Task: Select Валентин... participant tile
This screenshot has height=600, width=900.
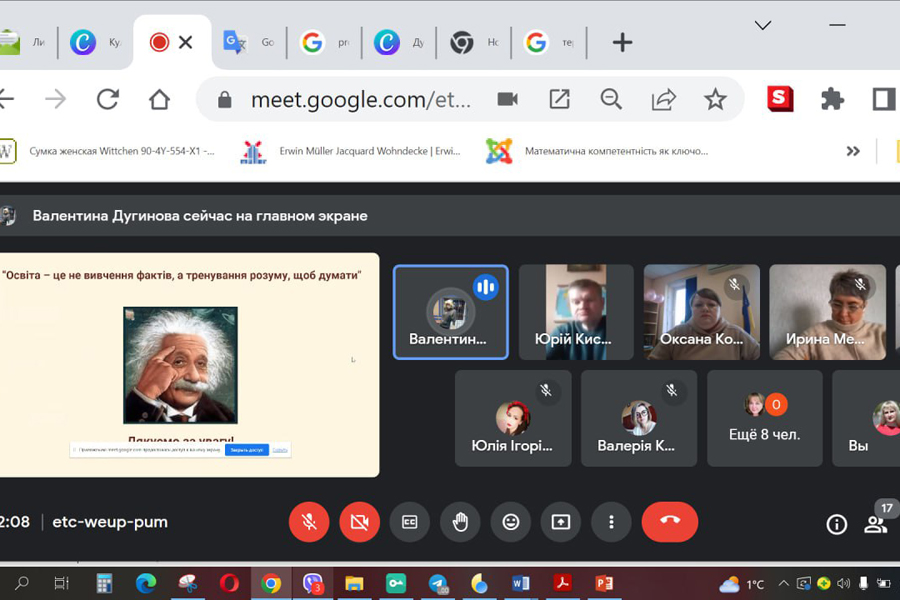Action: click(x=451, y=312)
